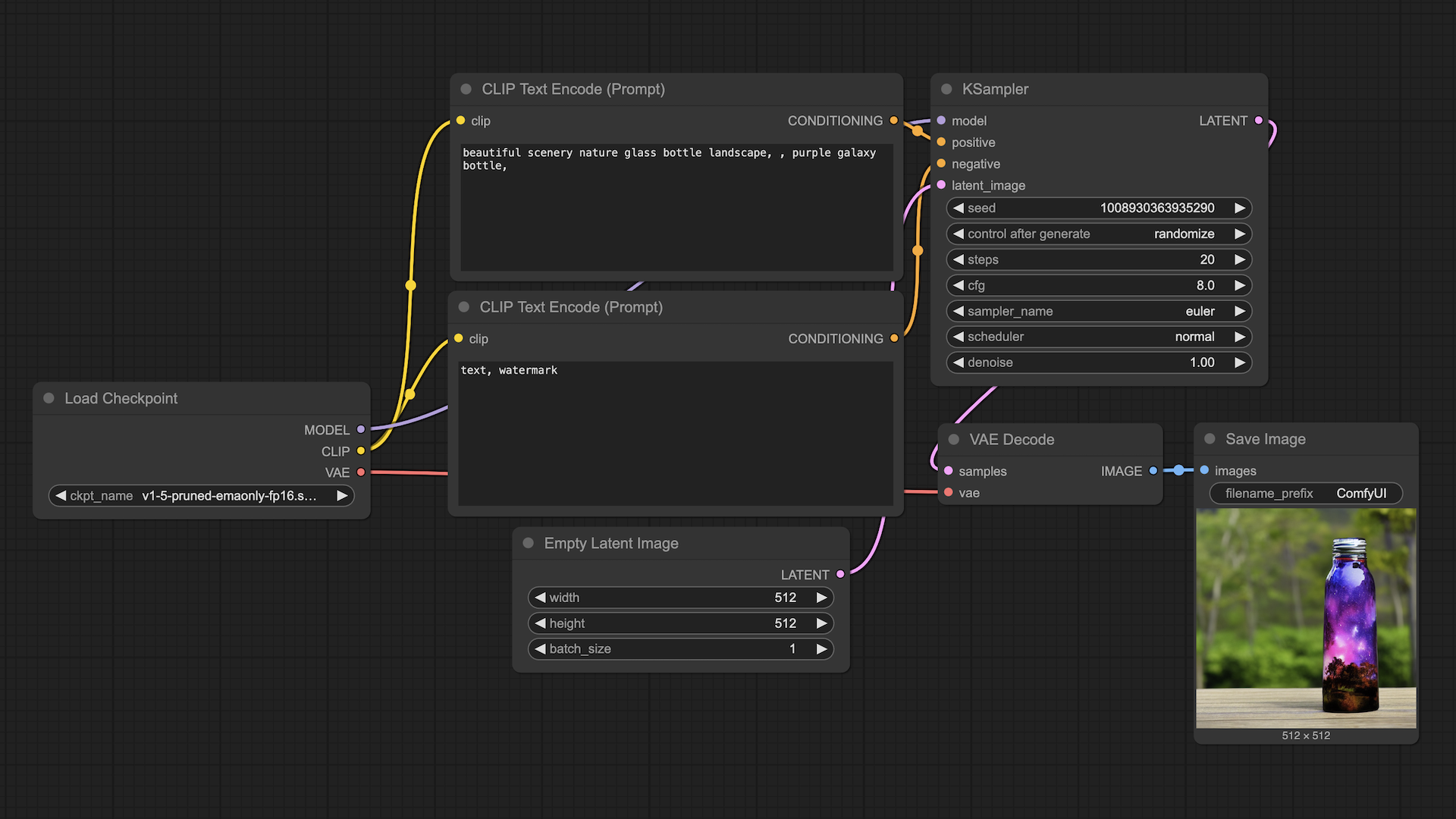Decrease width with the left arrow
Screen dimensions: 1456x819
click(x=540, y=598)
